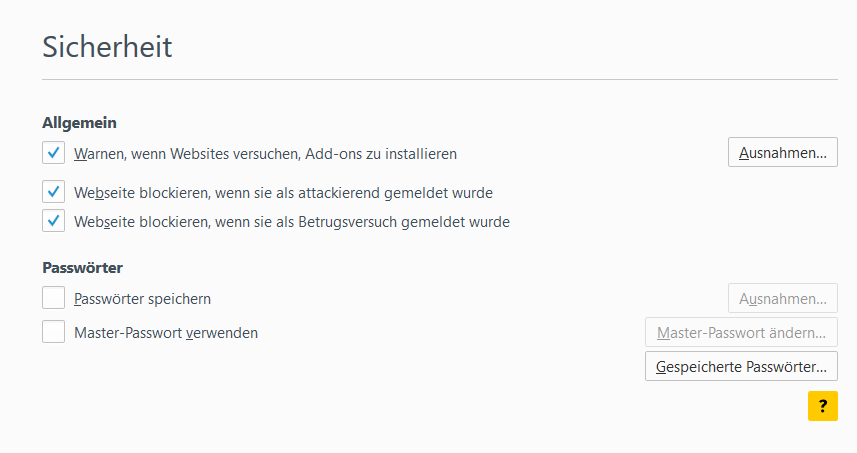Uncheck the add-on installation warning checkbox
The image size is (857, 453).
click(x=54, y=154)
